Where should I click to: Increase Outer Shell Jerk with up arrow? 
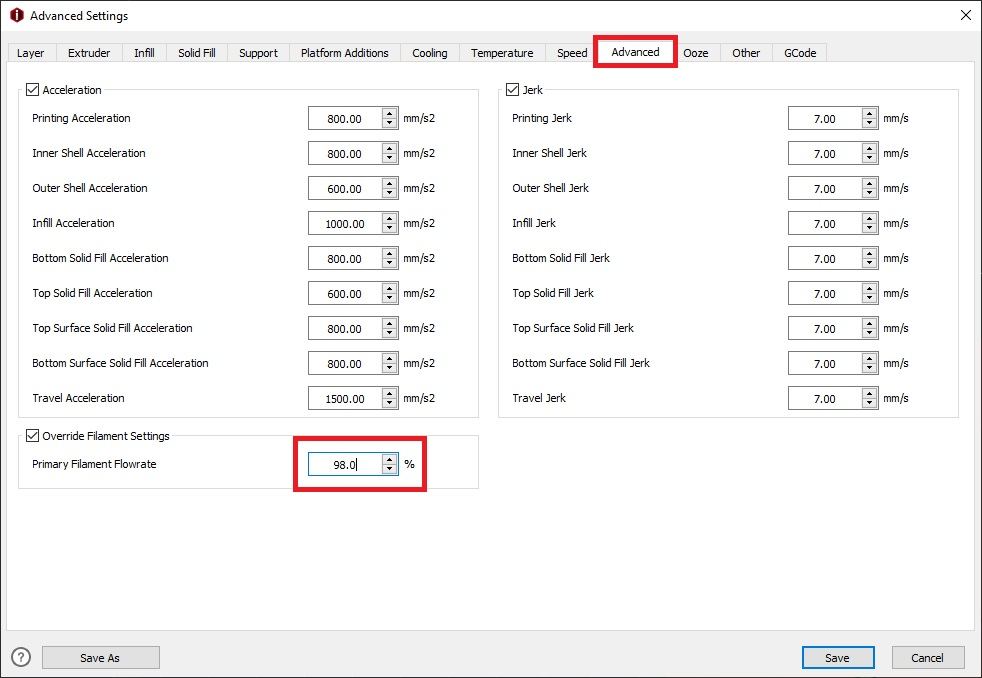869,184
